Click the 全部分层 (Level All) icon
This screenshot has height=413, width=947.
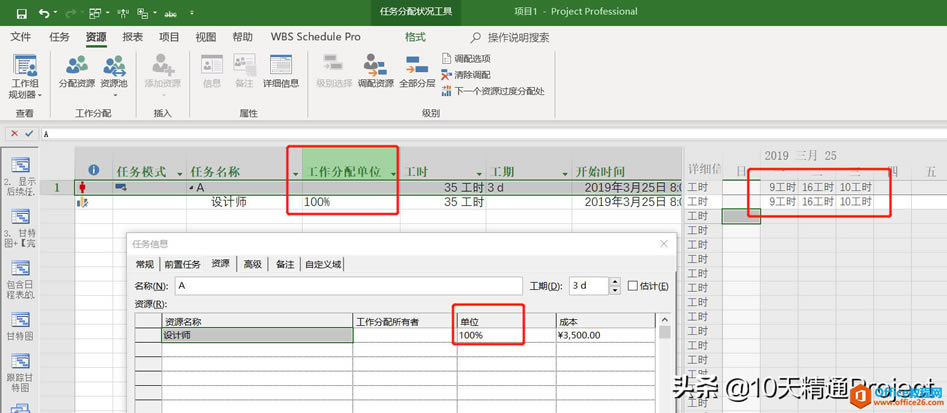click(x=417, y=72)
